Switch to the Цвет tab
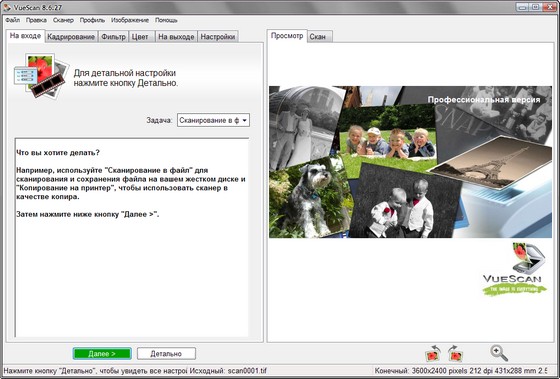The width and height of the screenshot is (560, 379). coord(140,37)
